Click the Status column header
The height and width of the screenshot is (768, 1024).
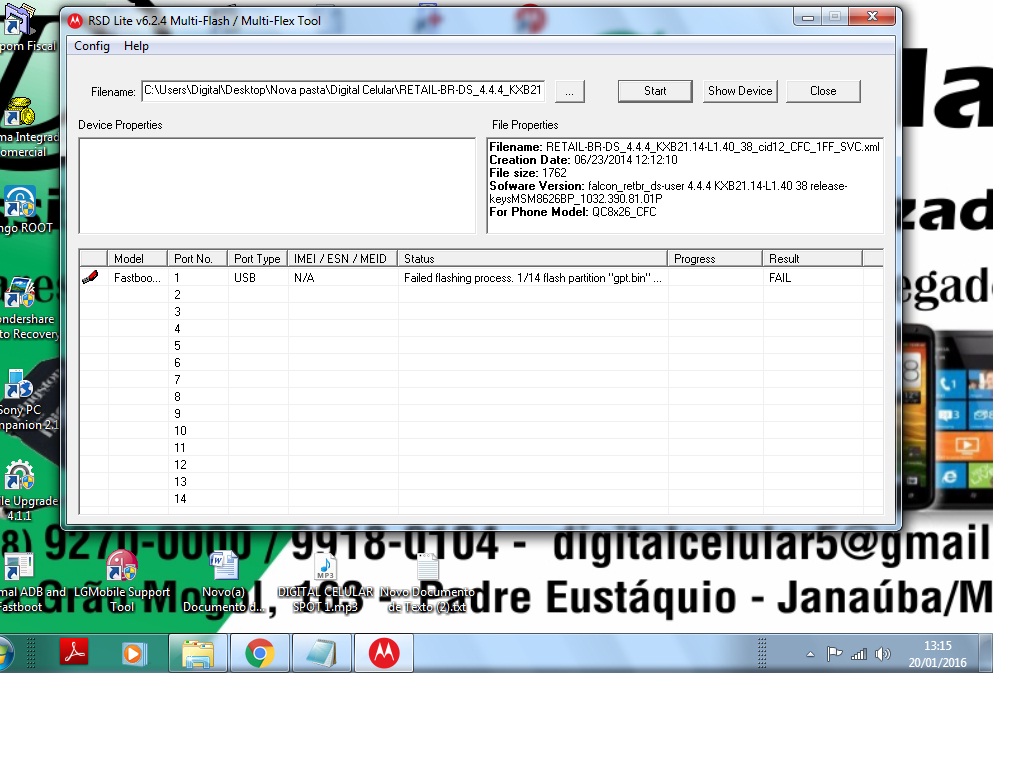(x=533, y=259)
